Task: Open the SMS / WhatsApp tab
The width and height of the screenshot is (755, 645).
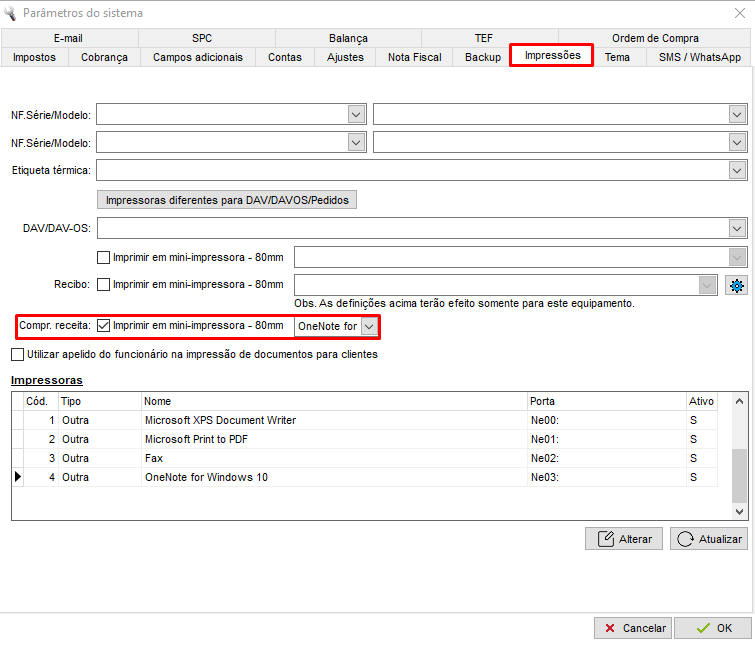Action: click(699, 58)
